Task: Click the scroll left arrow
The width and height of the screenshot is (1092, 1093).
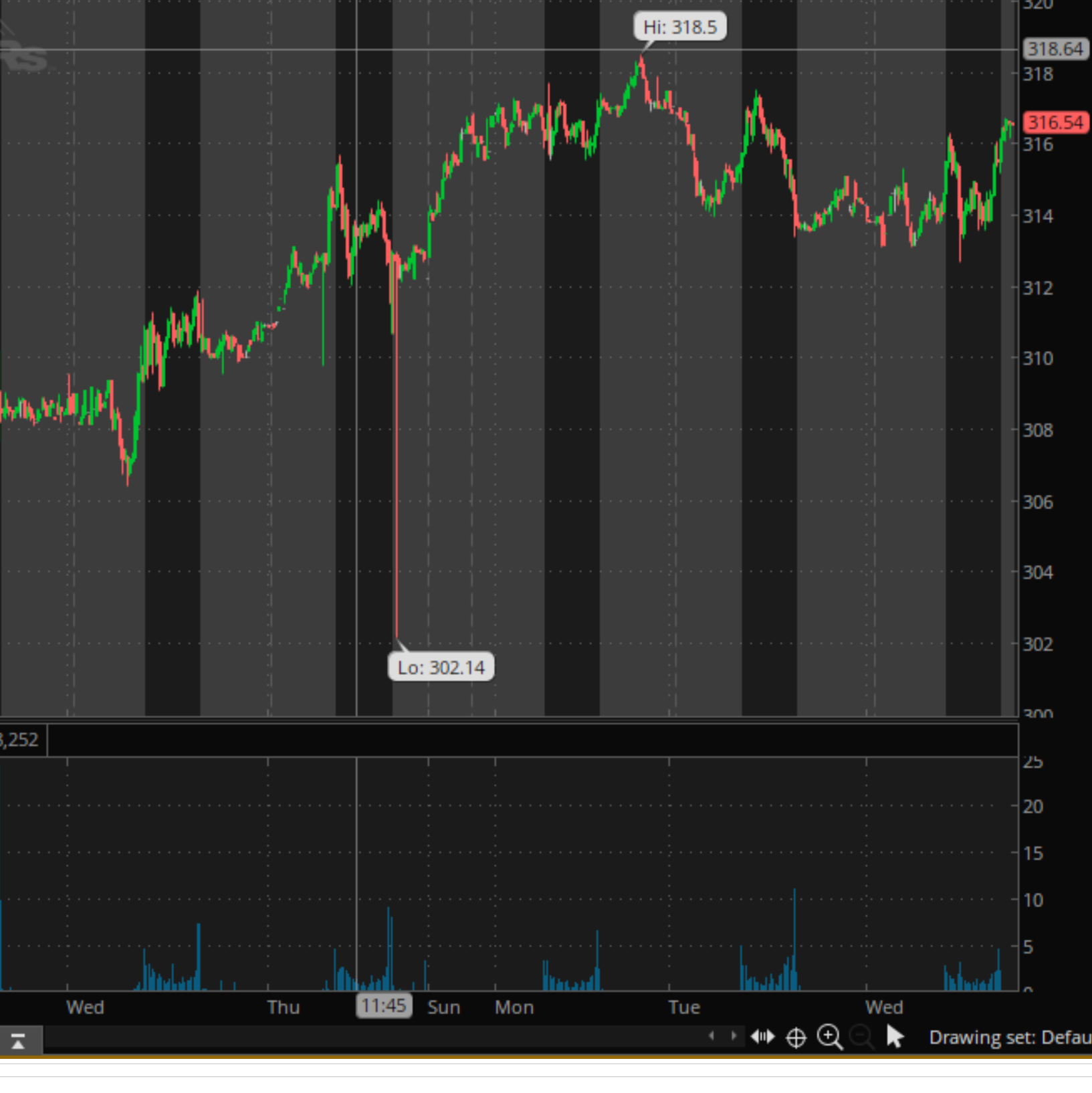Action: coord(712,1036)
